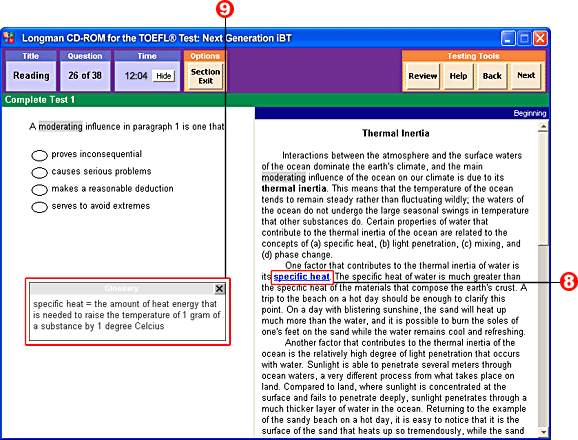Click the highlighted word 'moderating' in passage
The image size is (578, 440).
[283, 178]
